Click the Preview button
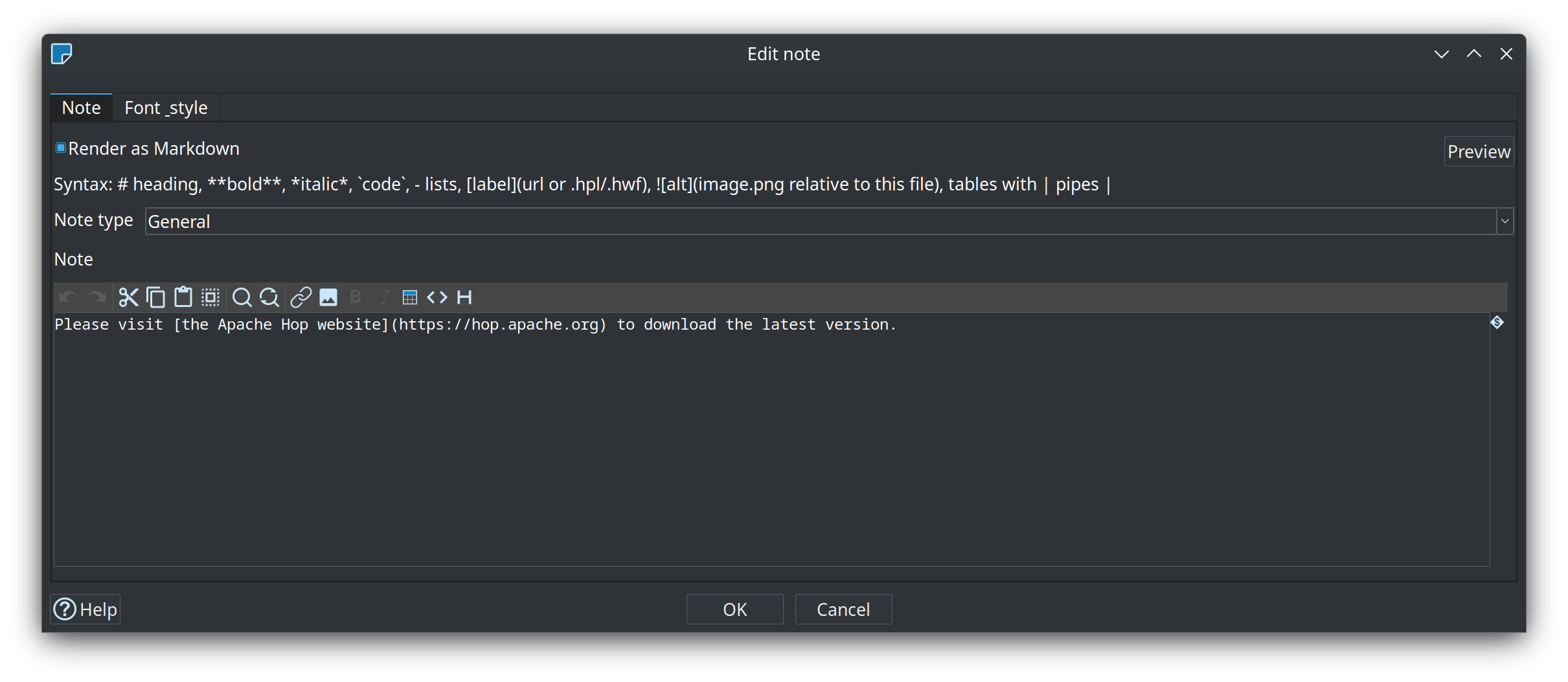This screenshot has height=682, width=1568. click(1479, 152)
